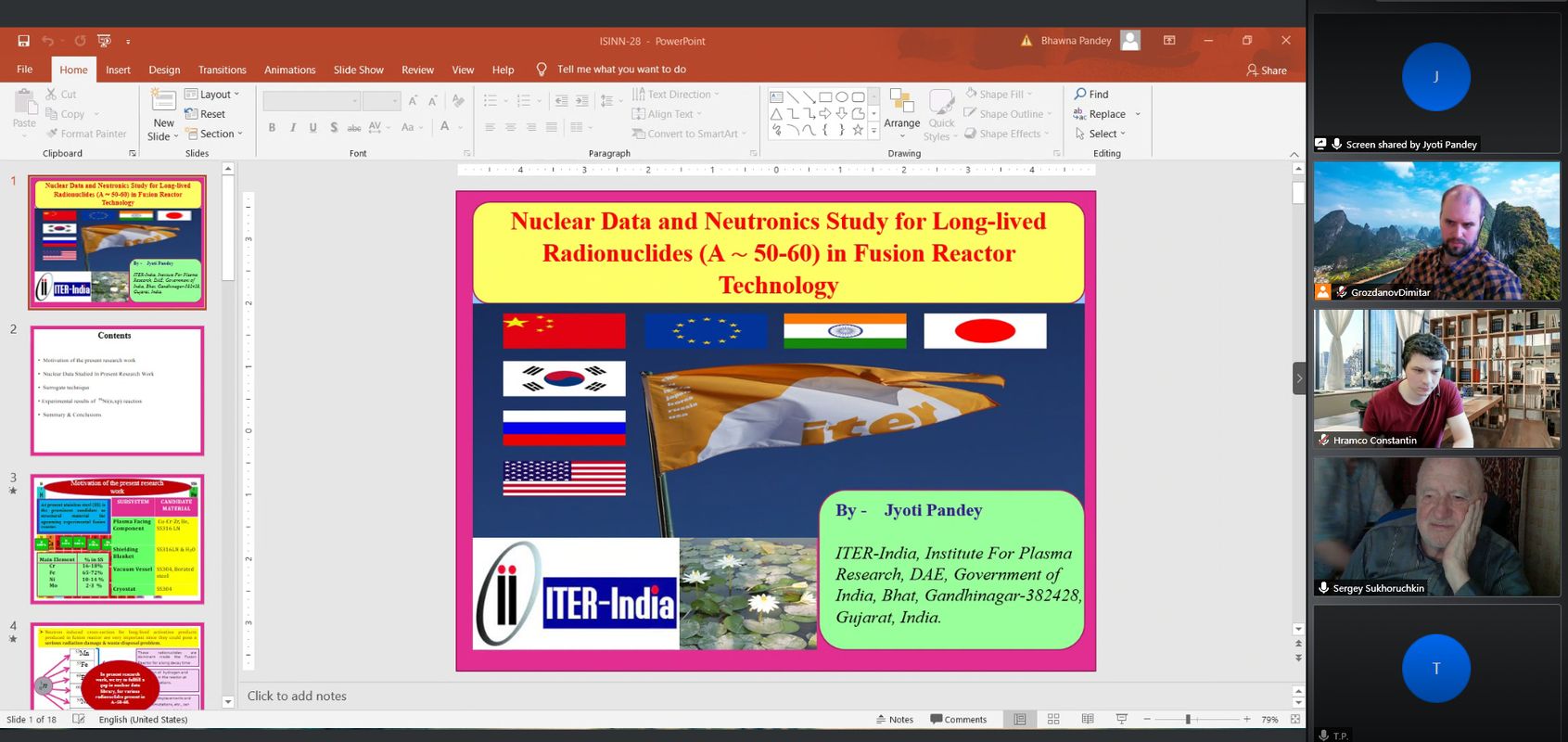Viewport: 1568px width, 742px height.
Task: Open the Layout dropdown
Action: tap(212, 94)
